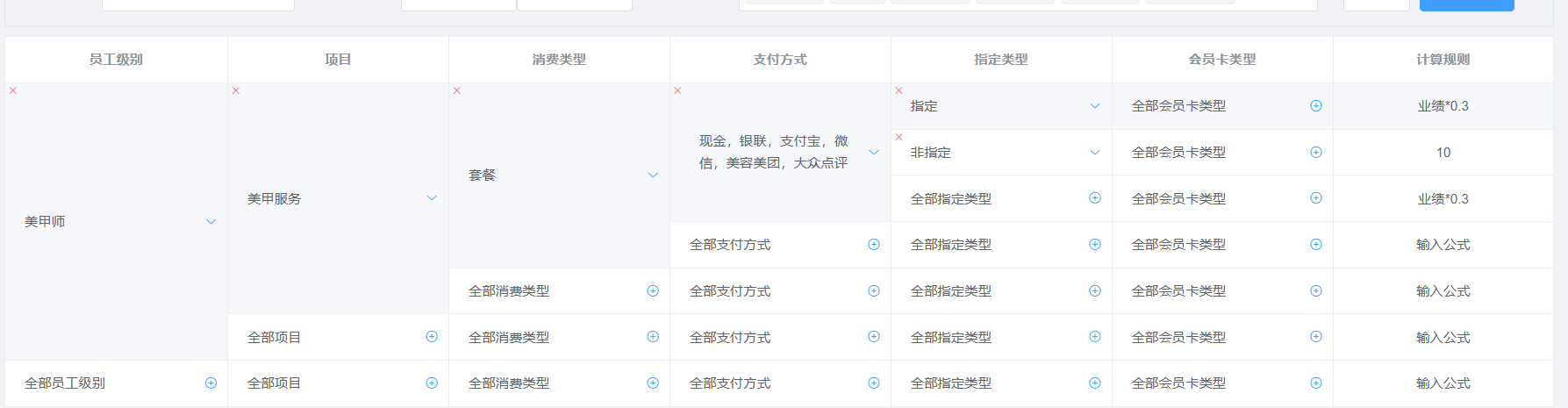Expand the 美甲服务 project dropdown

pos(432,198)
